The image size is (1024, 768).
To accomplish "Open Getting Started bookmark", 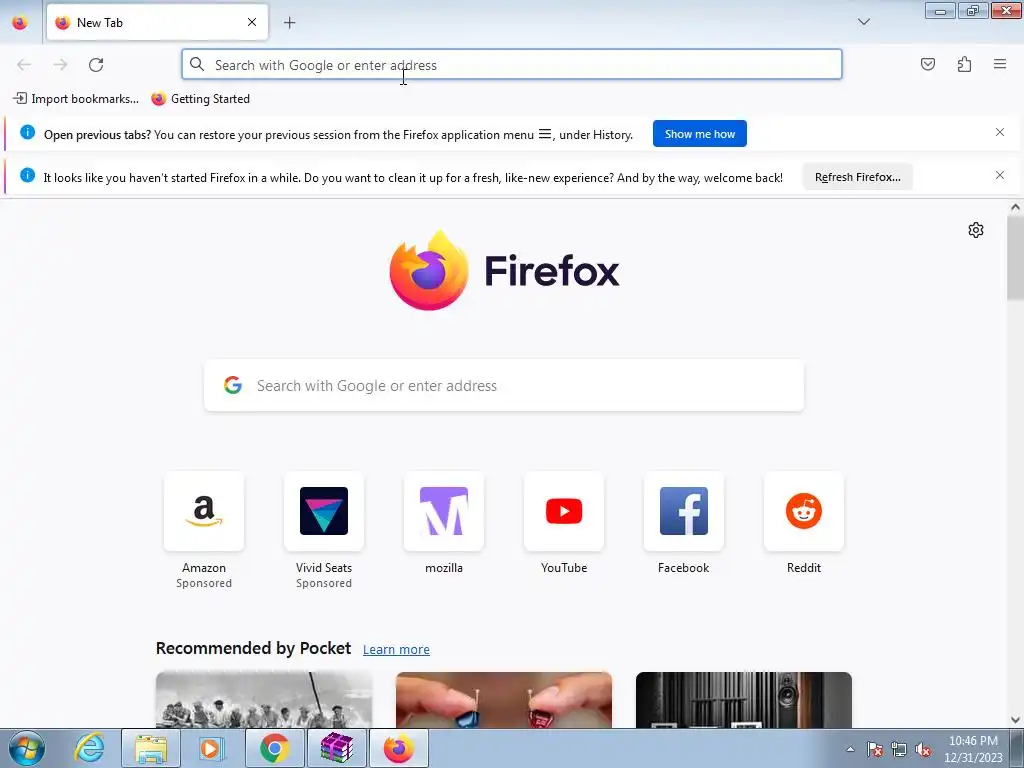I will pyautogui.click(x=200, y=99).
